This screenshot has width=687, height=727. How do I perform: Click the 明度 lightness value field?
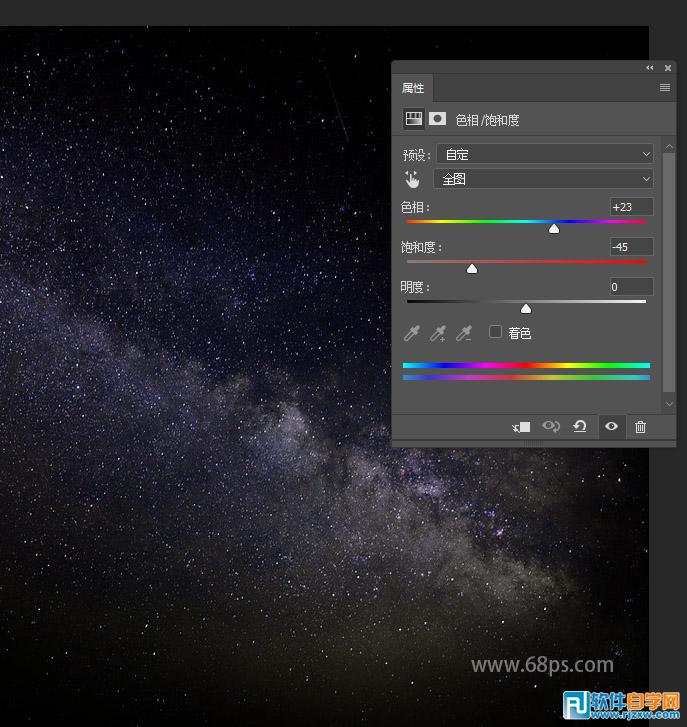pos(631,287)
